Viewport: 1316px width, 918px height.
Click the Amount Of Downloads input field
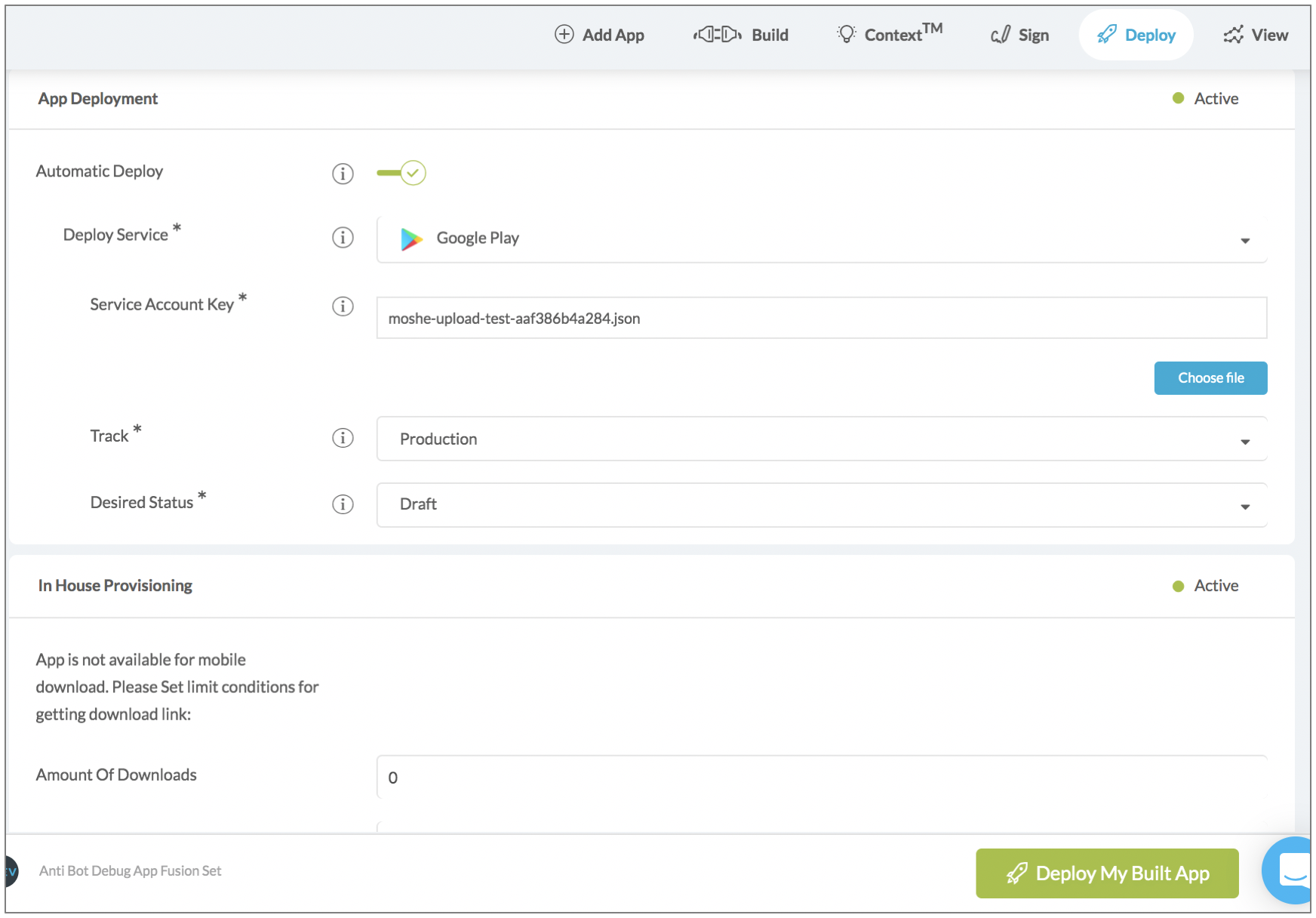[x=821, y=778]
